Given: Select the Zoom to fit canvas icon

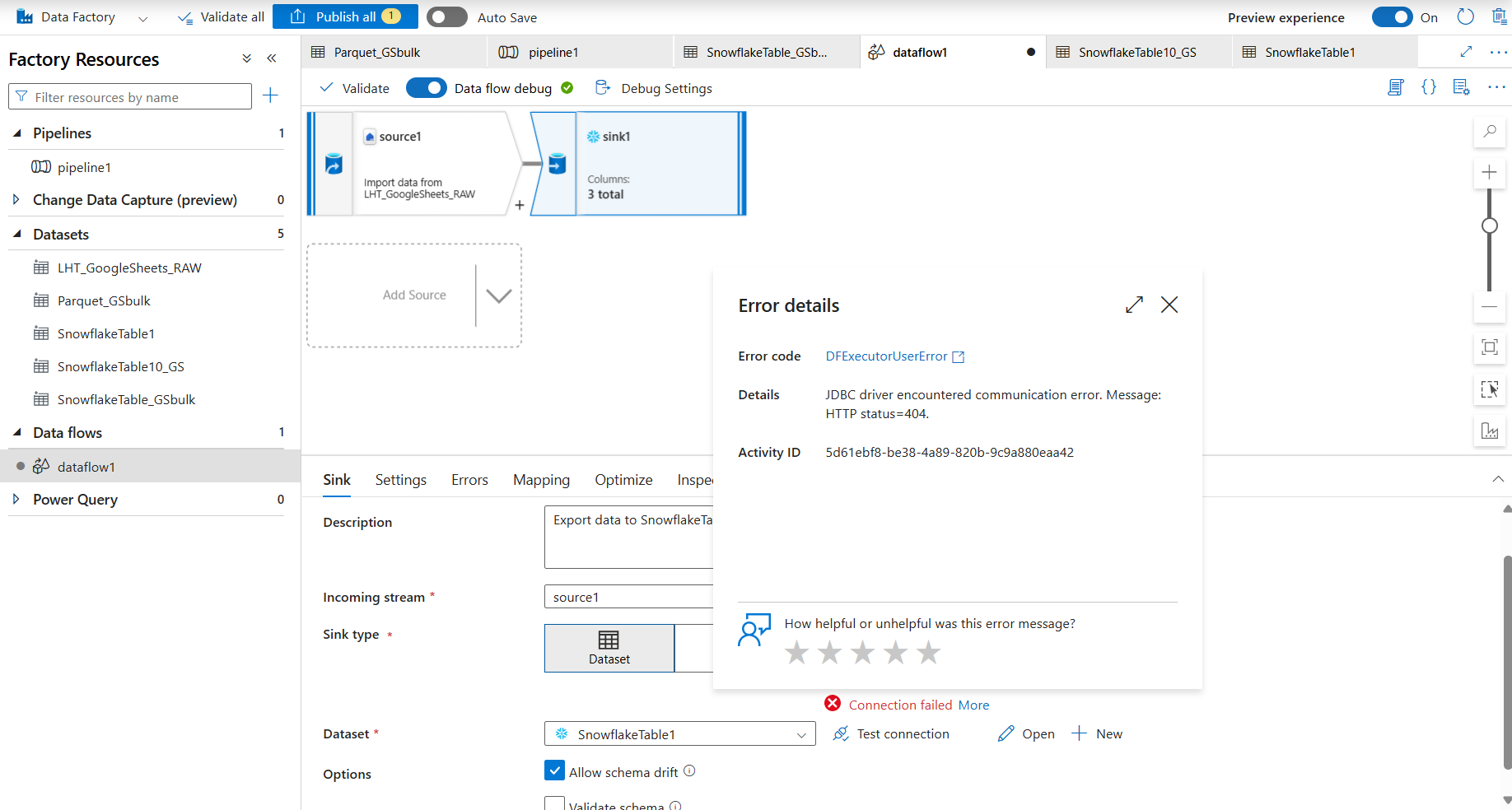Looking at the screenshot, I should [x=1489, y=347].
